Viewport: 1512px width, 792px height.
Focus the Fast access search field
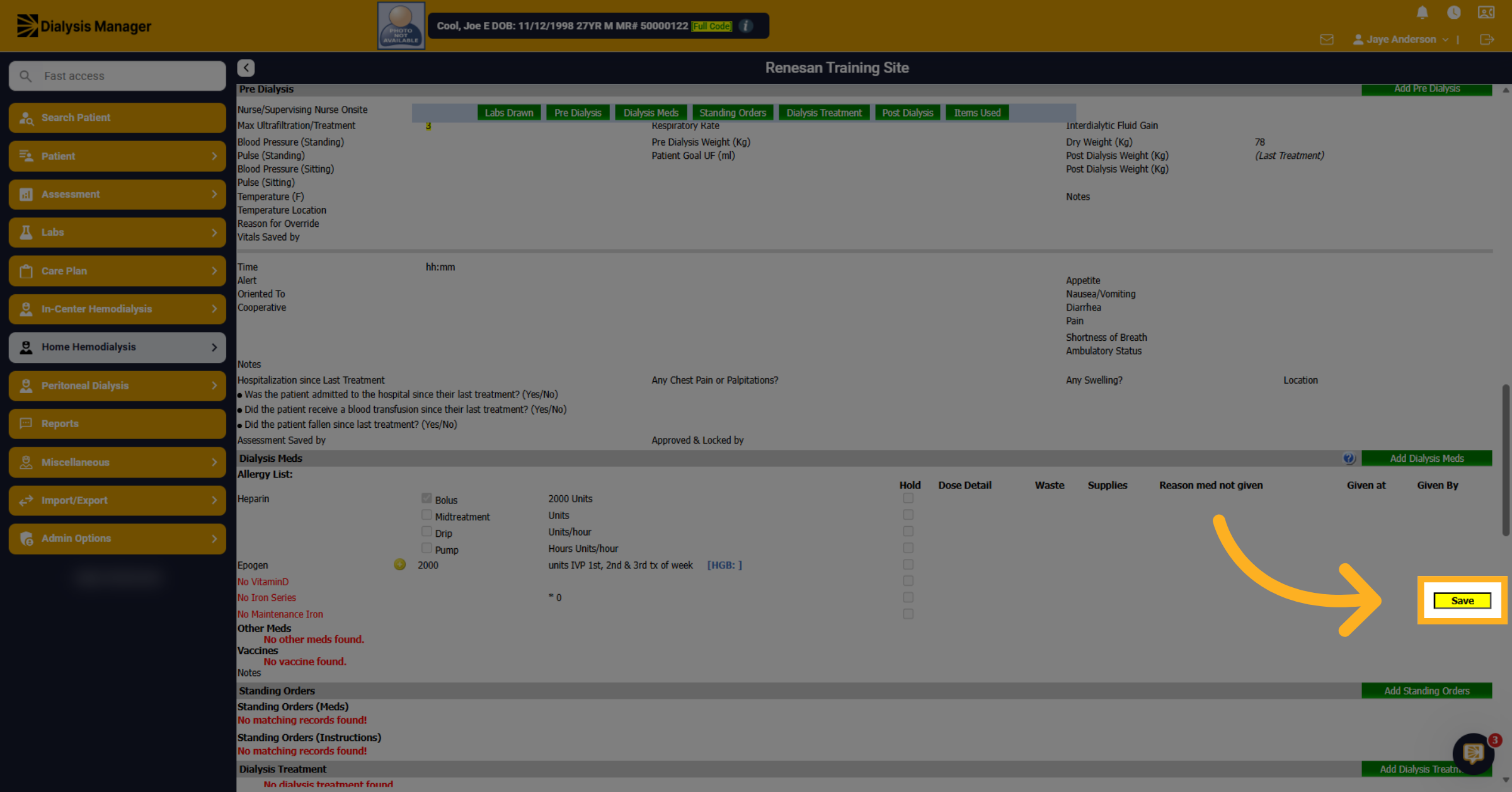[117, 76]
